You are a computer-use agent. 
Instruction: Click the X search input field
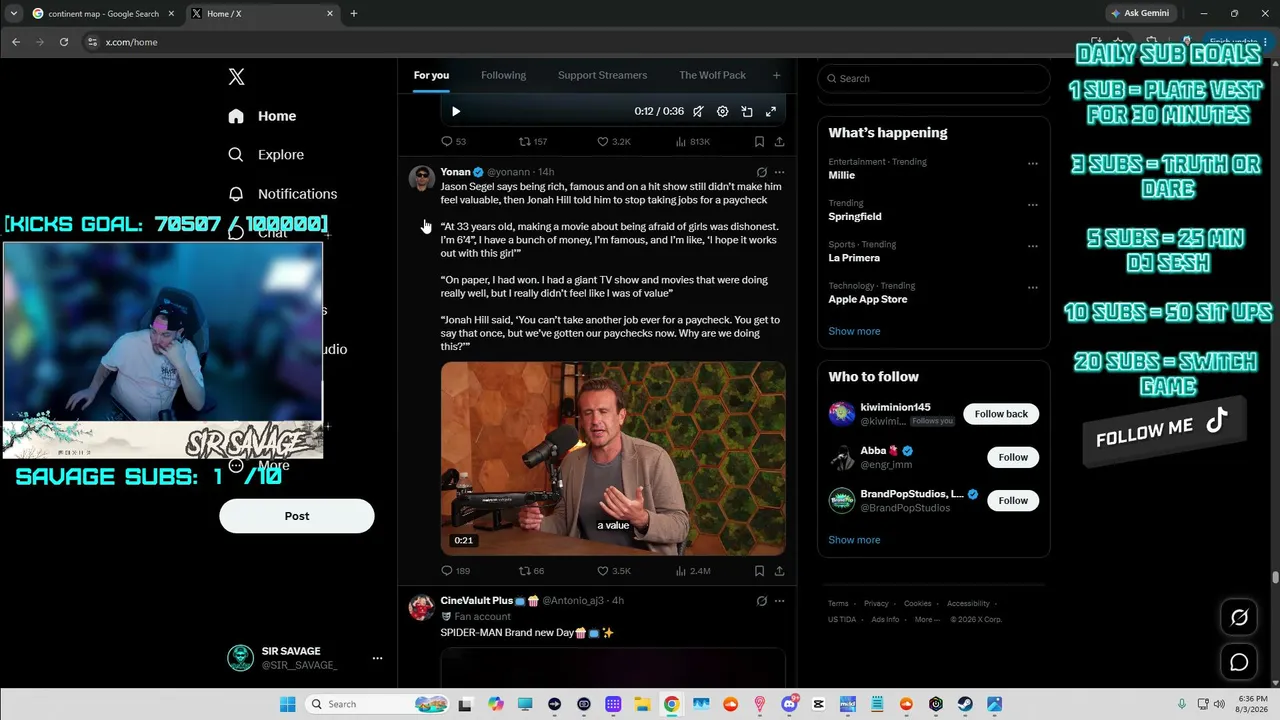click(934, 78)
